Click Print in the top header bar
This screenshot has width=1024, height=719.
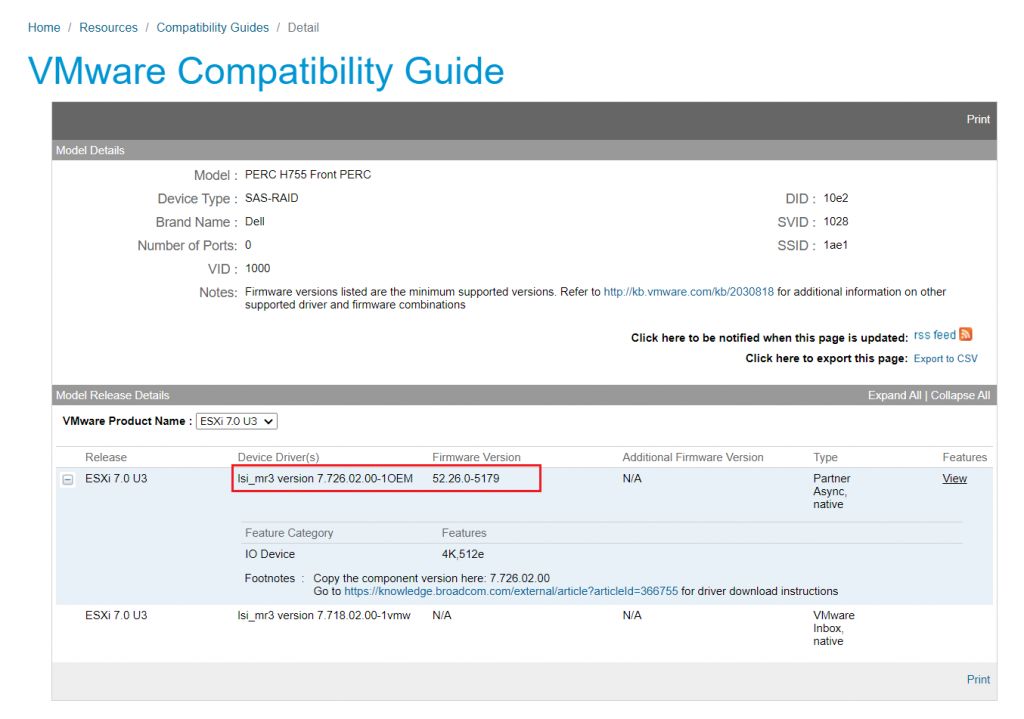(978, 119)
